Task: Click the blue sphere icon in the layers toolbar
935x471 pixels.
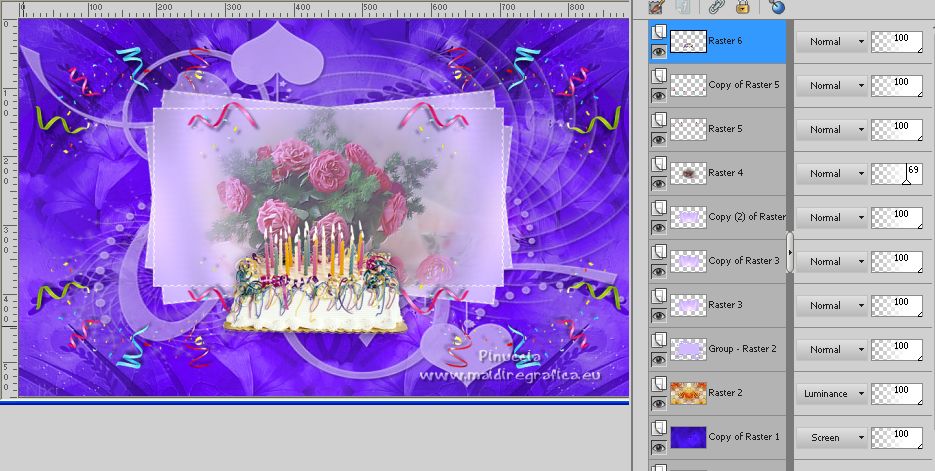Action: [x=777, y=6]
